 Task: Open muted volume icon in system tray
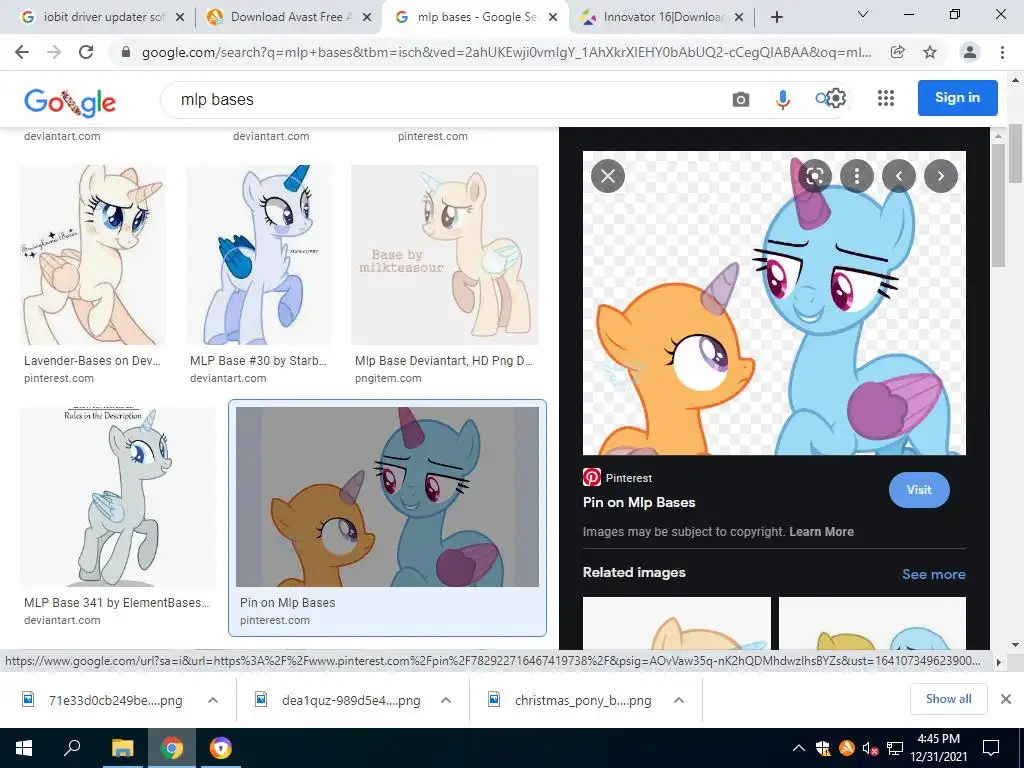pos(870,748)
